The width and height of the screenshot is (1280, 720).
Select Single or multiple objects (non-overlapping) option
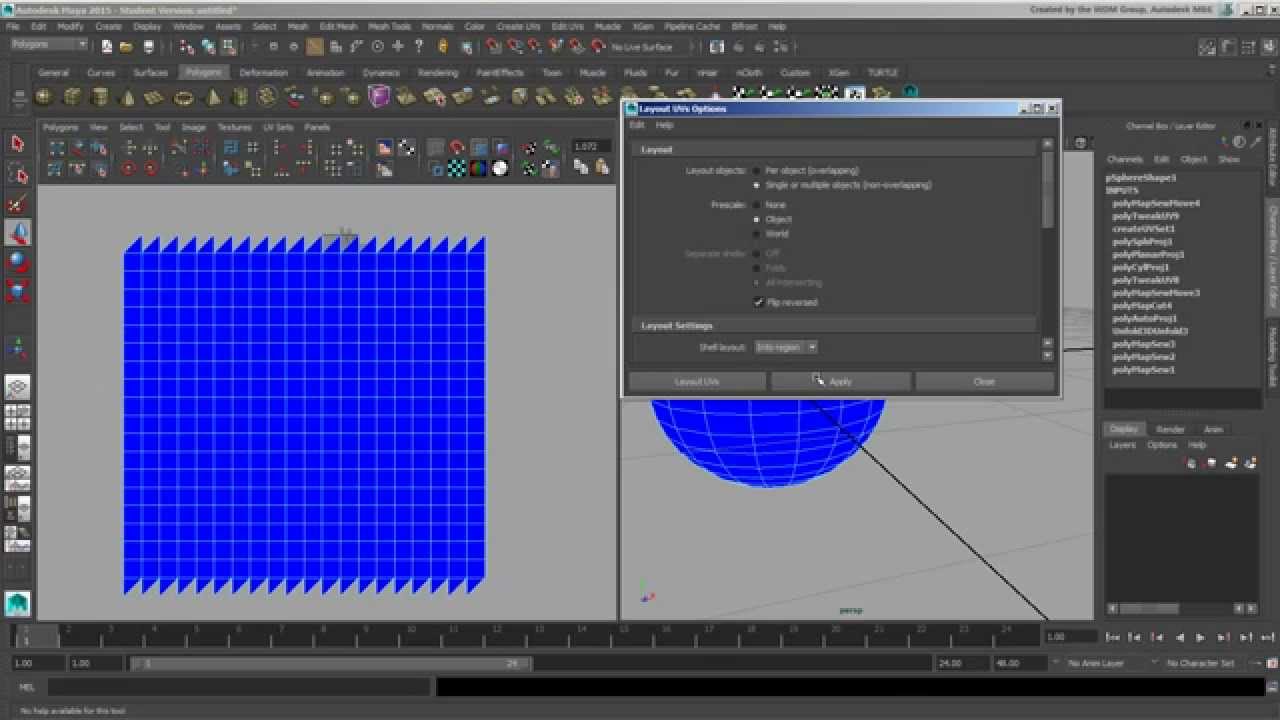756,185
